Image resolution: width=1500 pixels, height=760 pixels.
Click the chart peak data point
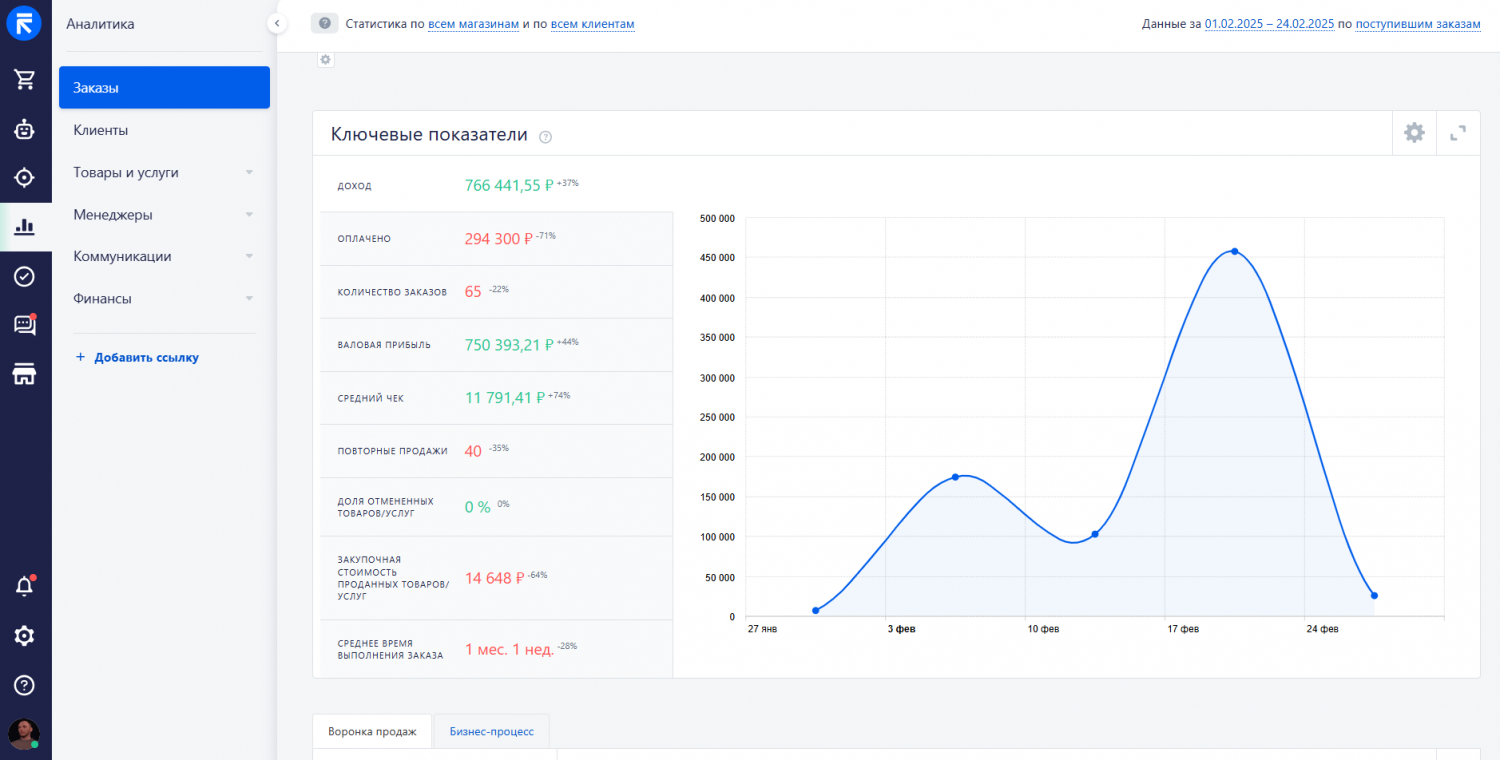coord(1235,251)
